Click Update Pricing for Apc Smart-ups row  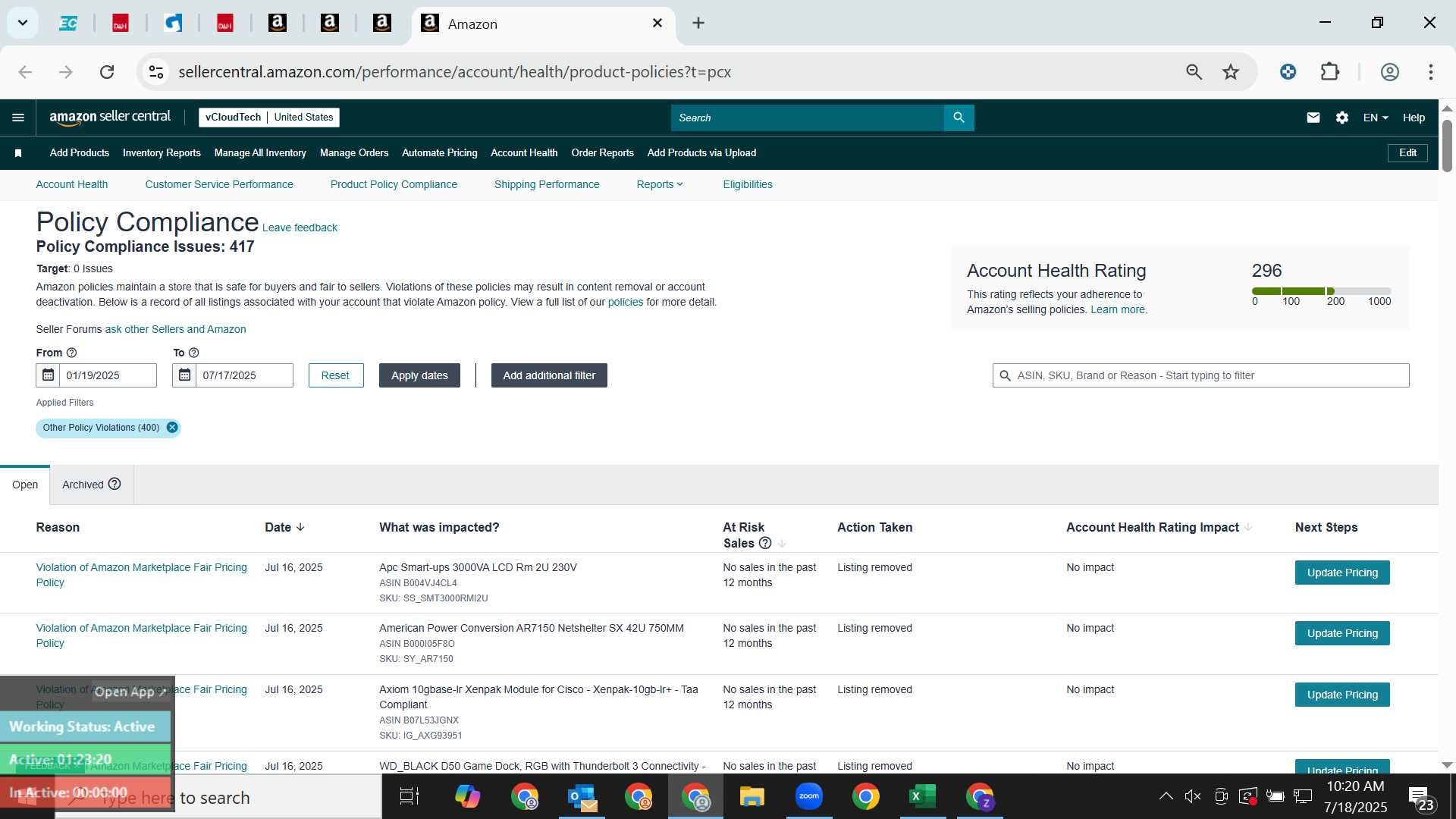pyautogui.click(x=1342, y=573)
